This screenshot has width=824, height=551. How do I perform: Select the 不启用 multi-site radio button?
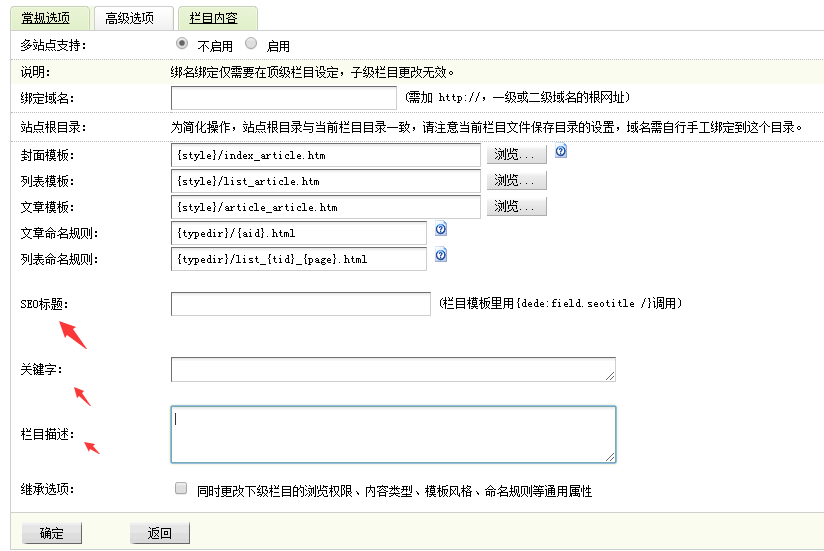pos(182,44)
